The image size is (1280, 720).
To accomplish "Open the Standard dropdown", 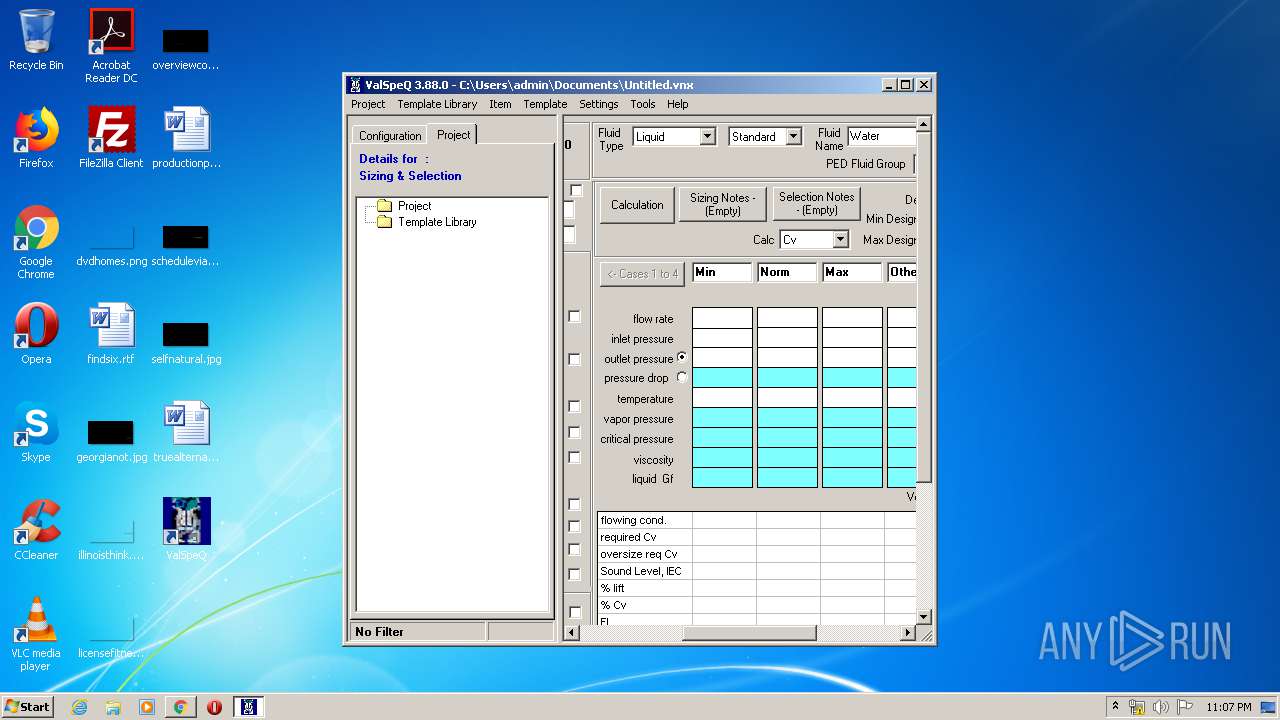I will (x=794, y=137).
